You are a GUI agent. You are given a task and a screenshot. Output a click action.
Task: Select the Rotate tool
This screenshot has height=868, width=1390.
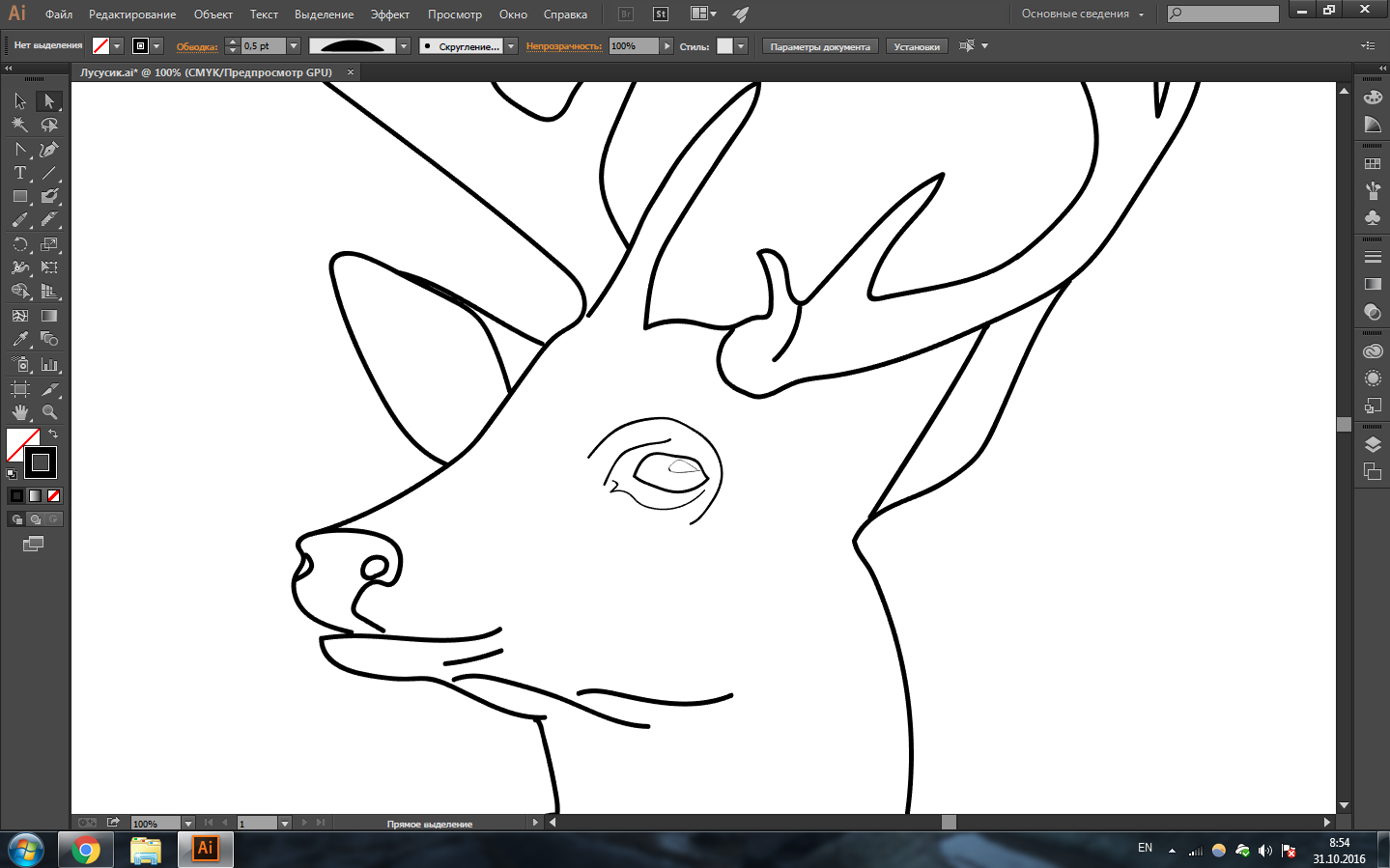[19, 244]
